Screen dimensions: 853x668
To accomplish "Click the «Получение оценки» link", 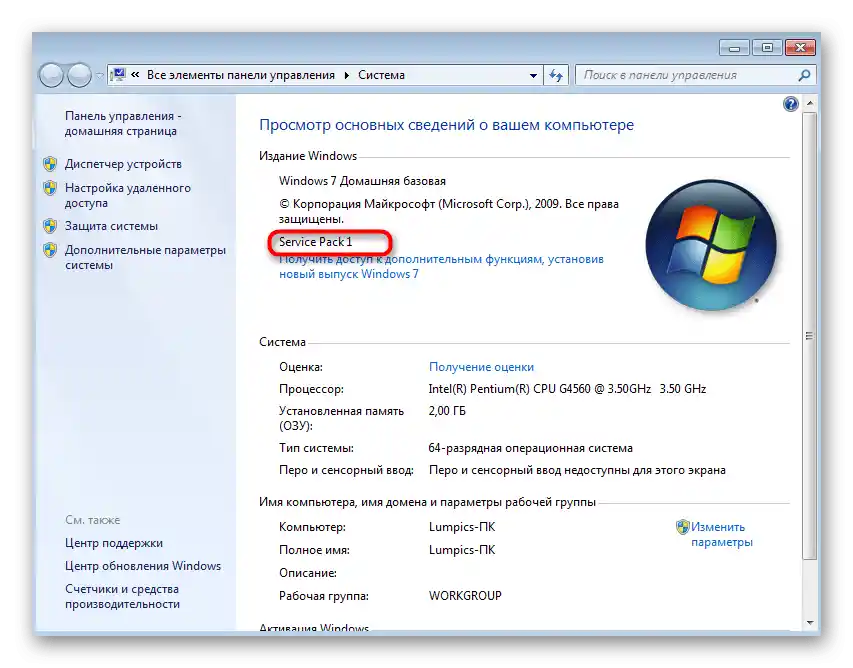I will tap(481, 367).
